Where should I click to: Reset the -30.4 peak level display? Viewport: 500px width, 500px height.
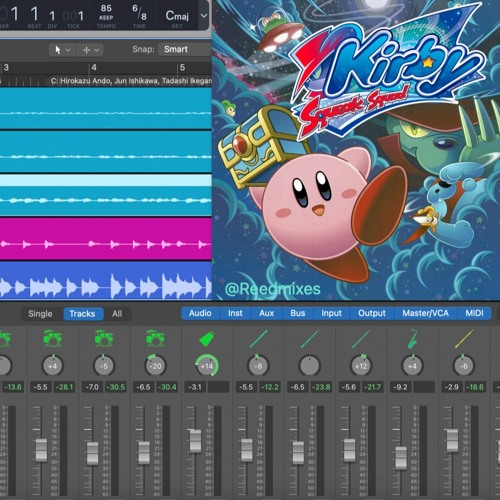click(167, 387)
